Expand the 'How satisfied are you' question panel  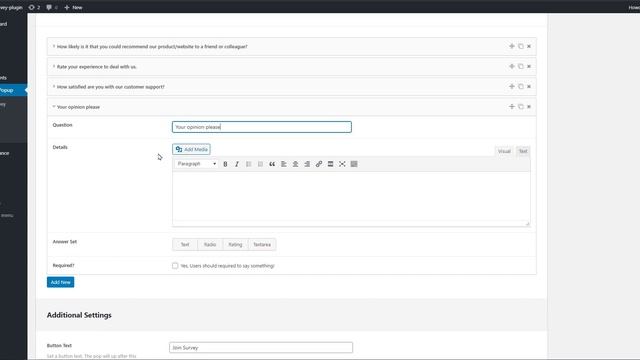(x=54, y=87)
